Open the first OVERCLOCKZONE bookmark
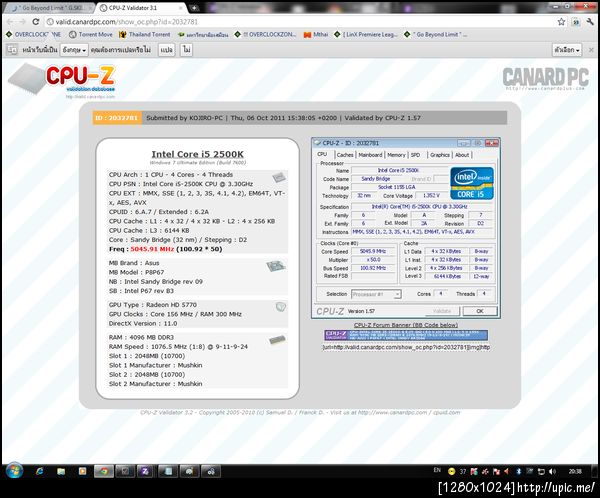 pos(33,34)
